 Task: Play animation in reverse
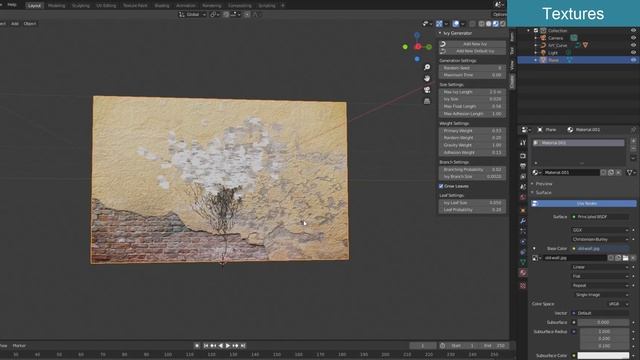(x=221, y=346)
